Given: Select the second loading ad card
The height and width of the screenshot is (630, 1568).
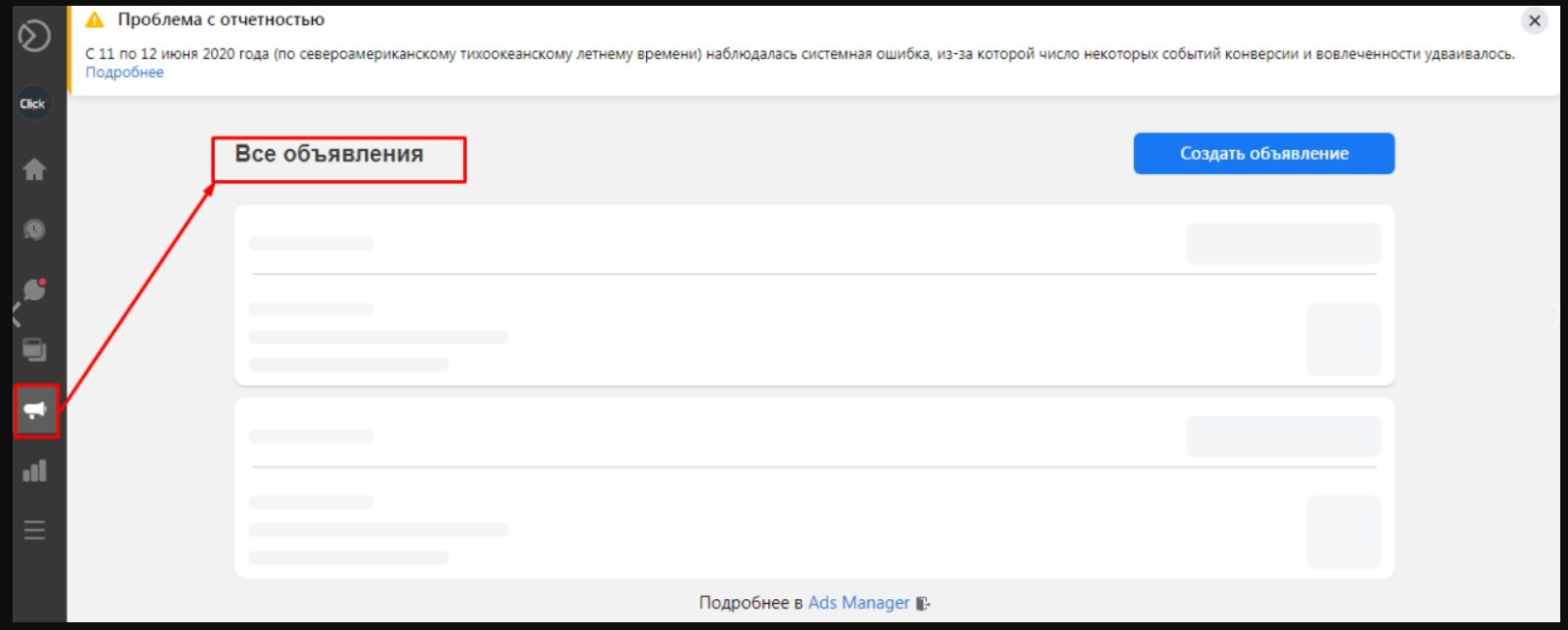Looking at the screenshot, I should pos(814,488).
